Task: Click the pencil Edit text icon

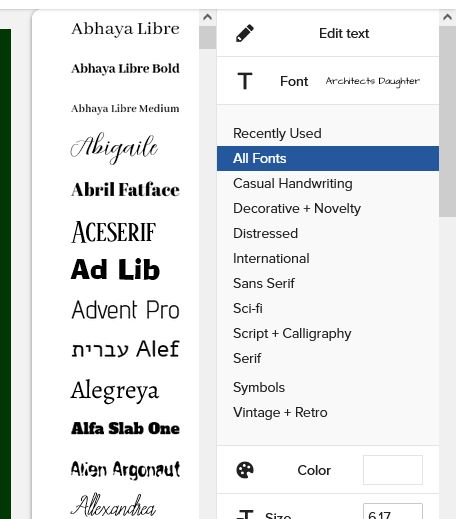Action: 245,33
